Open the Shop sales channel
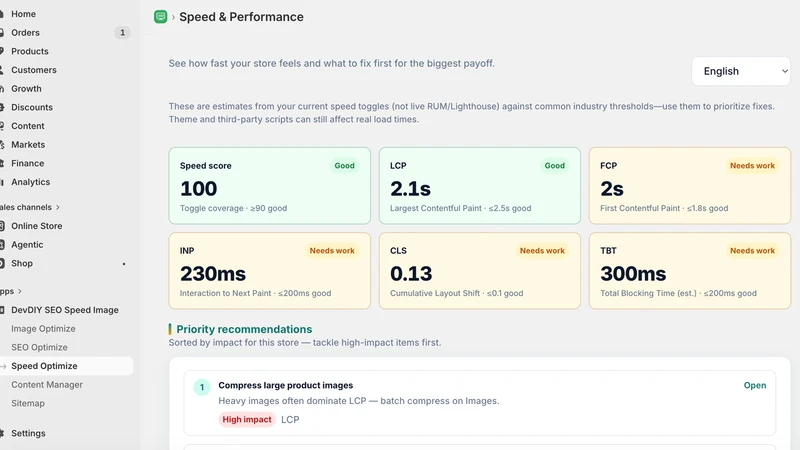This screenshot has width=800, height=450. tap(22, 263)
